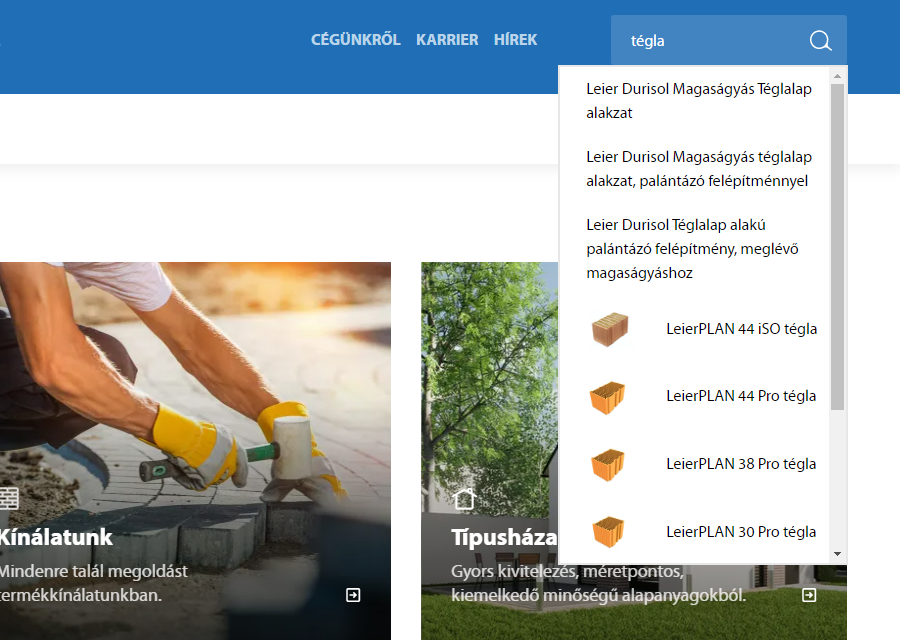Screen dimensions: 900x644
Task: Open the HÍREK menu item
Action: pos(515,40)
